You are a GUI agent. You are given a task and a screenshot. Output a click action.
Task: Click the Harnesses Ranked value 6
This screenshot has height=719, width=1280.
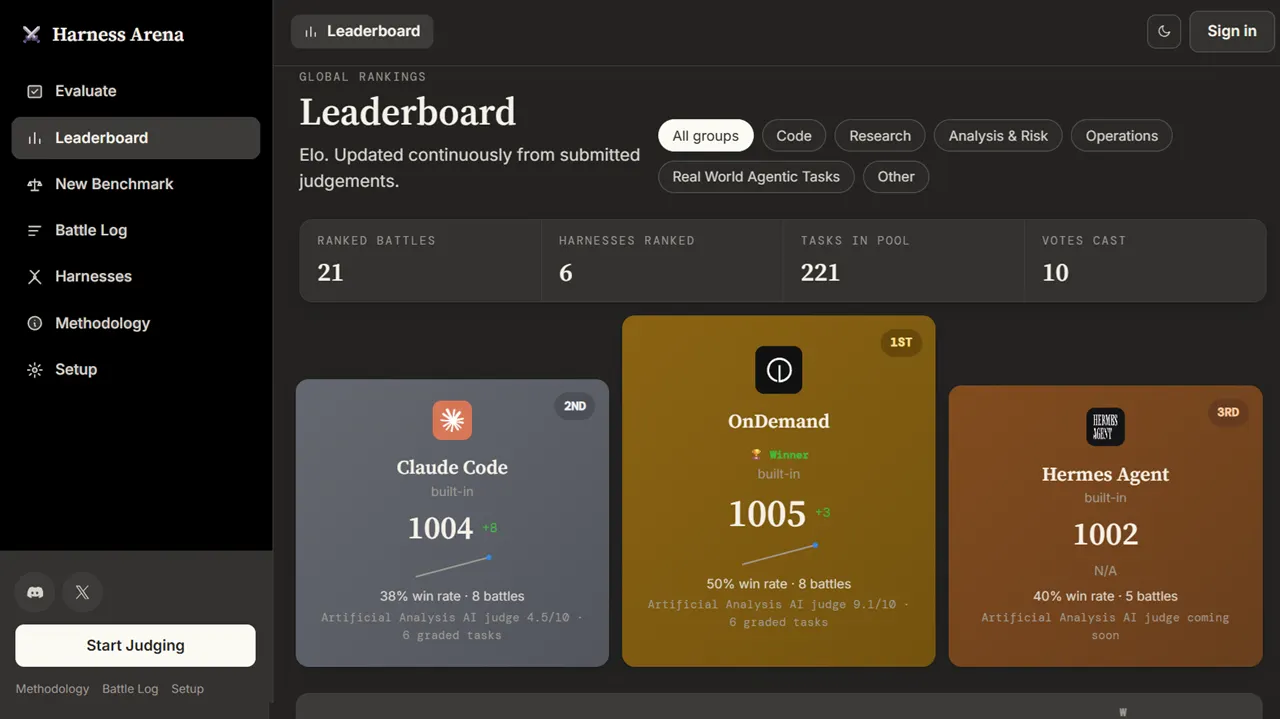pyautogui.click(x=566, y=273)
